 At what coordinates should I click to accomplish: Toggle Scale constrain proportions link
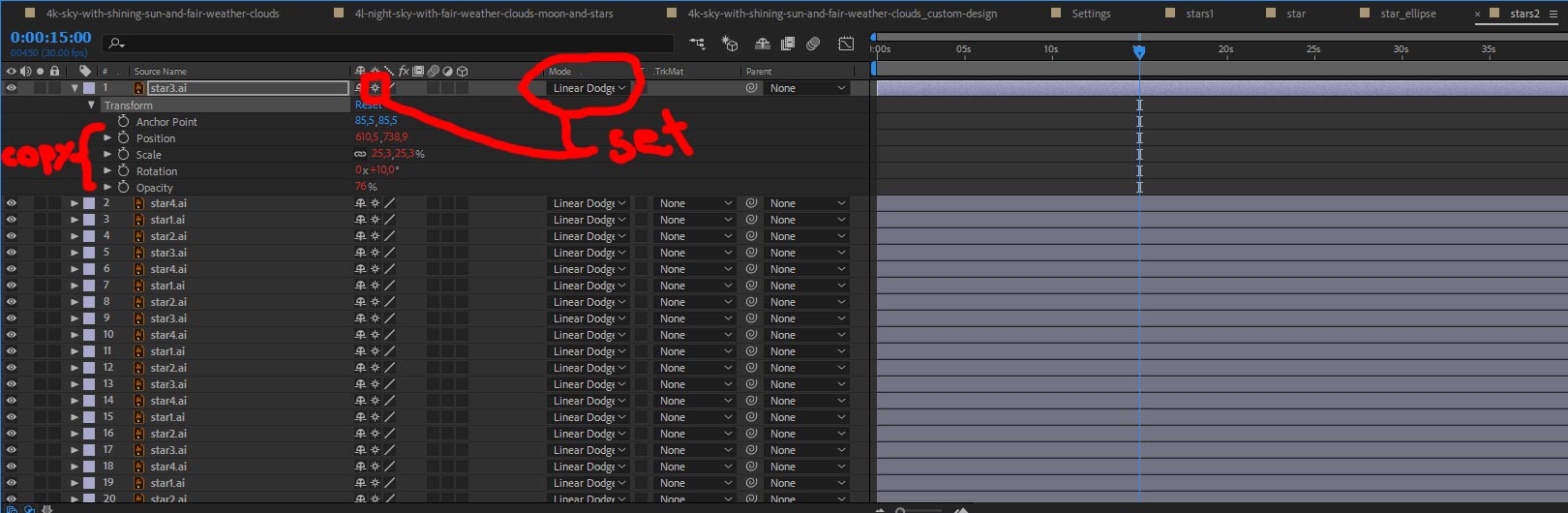[360, 154]
